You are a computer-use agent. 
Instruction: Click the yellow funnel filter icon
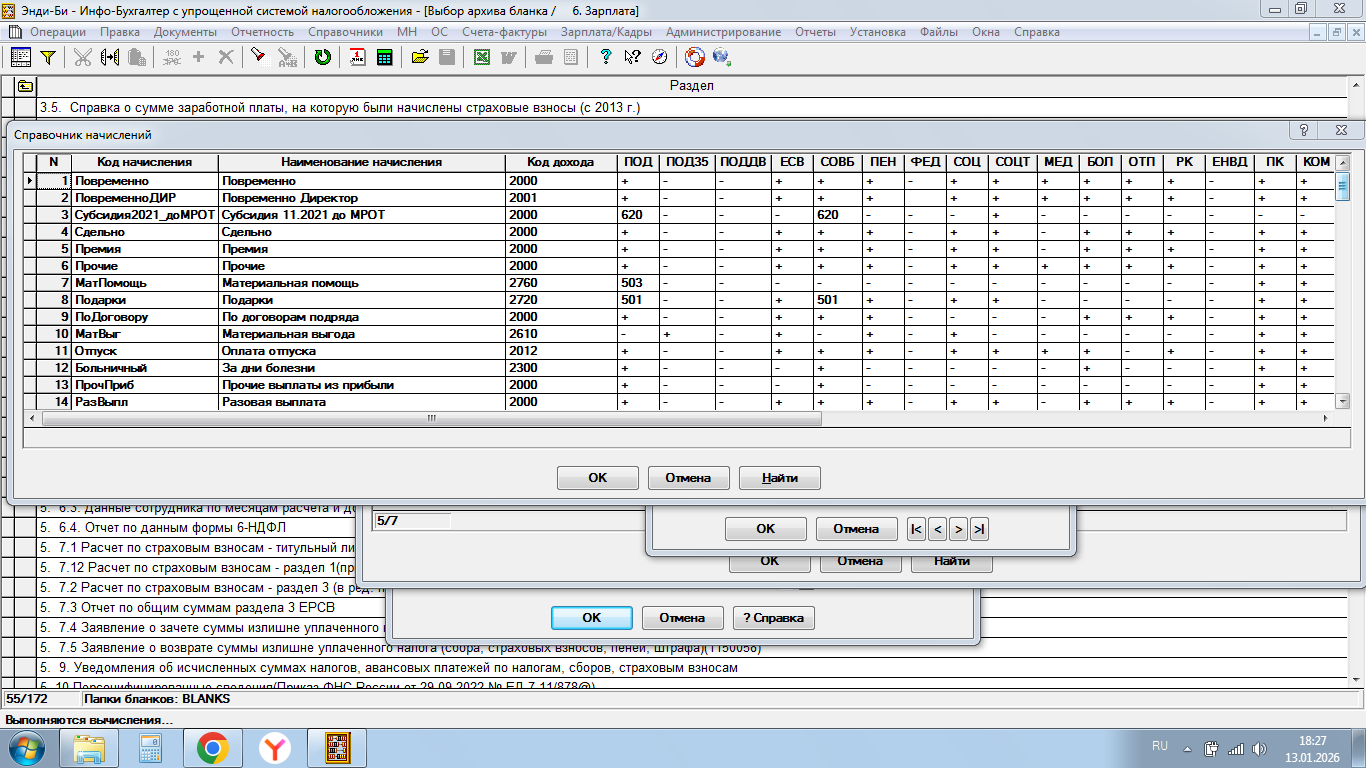pos(47,57)
